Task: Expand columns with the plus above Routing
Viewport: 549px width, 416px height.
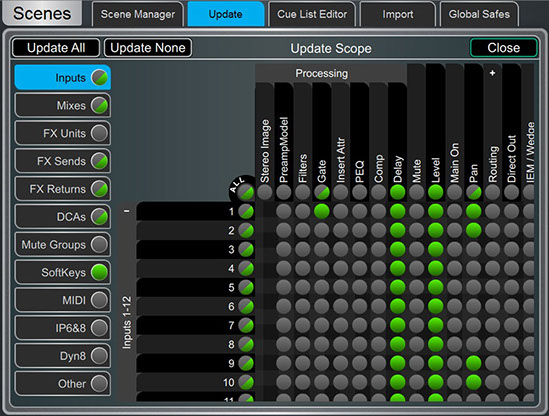Action: pyautogui.click(x=492, y=73)
